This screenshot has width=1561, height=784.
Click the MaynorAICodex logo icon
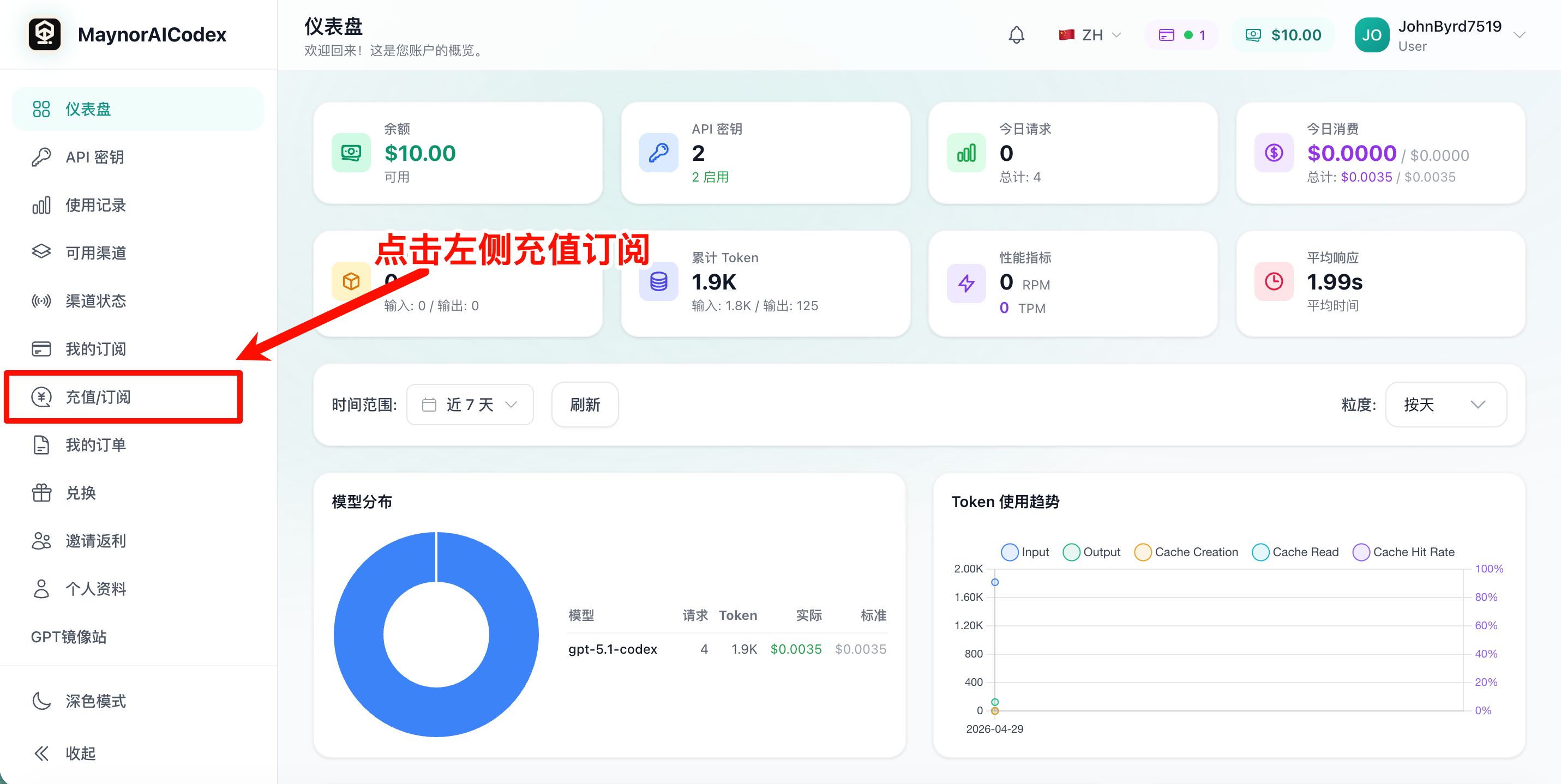tap(45, 34)
